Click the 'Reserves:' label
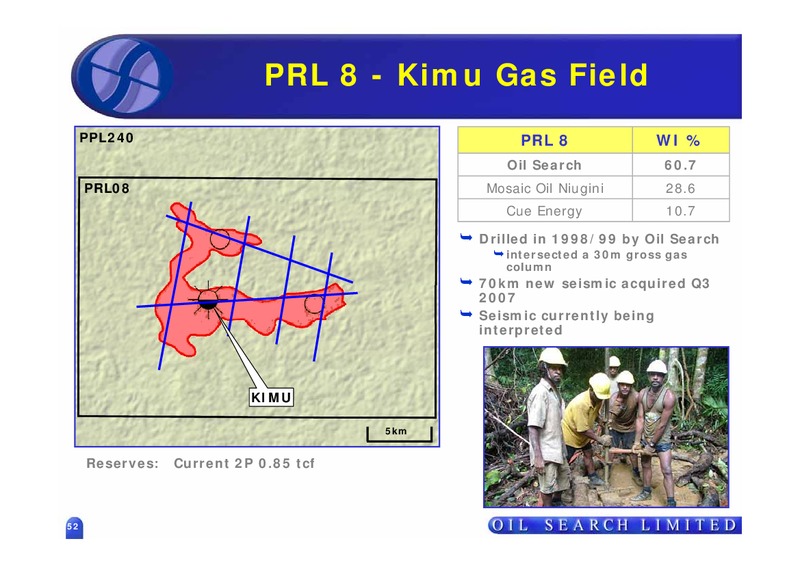The image size is (800, 565). coord(122,463)
